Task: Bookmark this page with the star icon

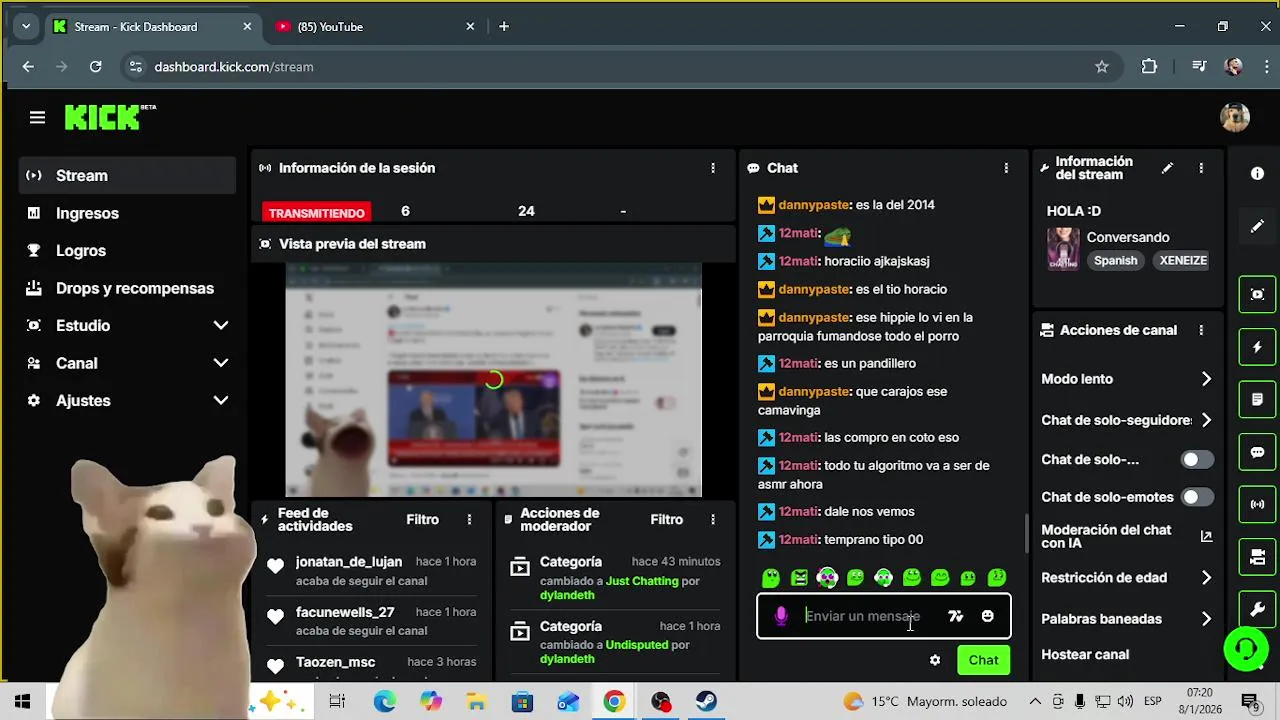Action: tap(1101, 67)
